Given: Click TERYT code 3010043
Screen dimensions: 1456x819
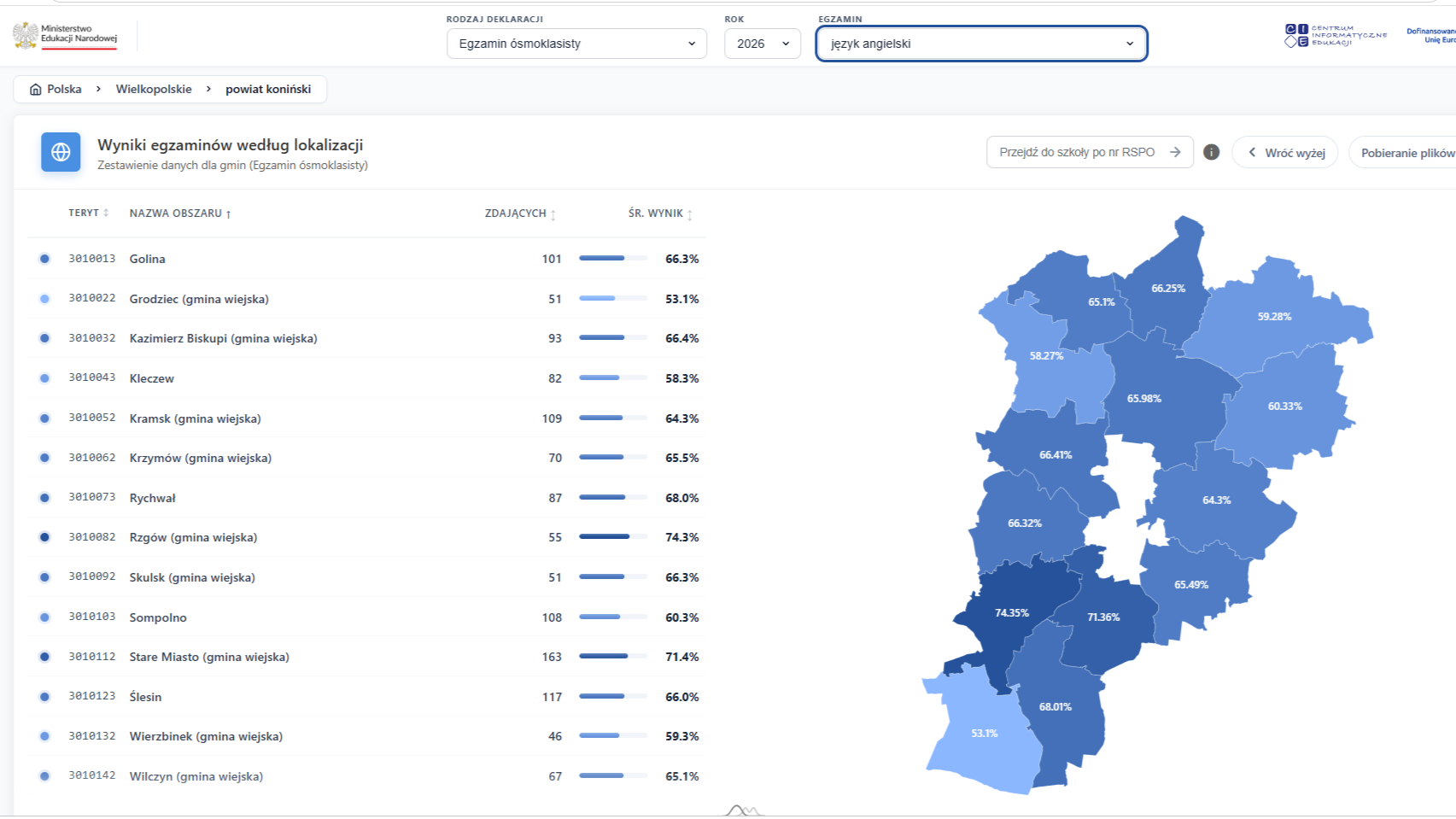Looking at the screenshot, I should (92, 377).
